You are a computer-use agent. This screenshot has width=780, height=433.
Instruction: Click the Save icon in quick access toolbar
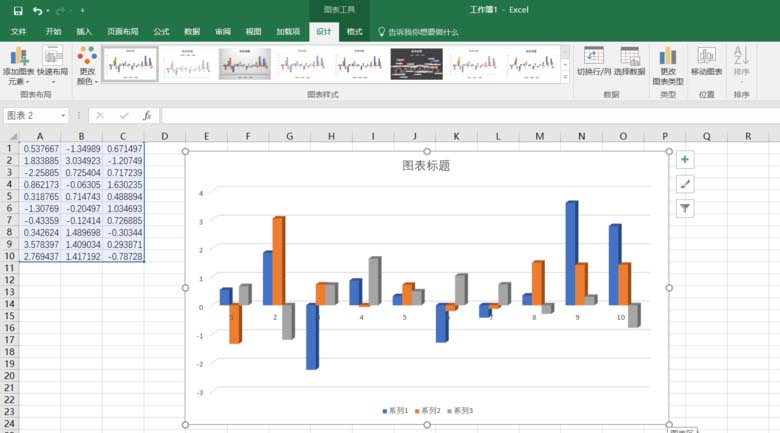(x=18, y=10)
